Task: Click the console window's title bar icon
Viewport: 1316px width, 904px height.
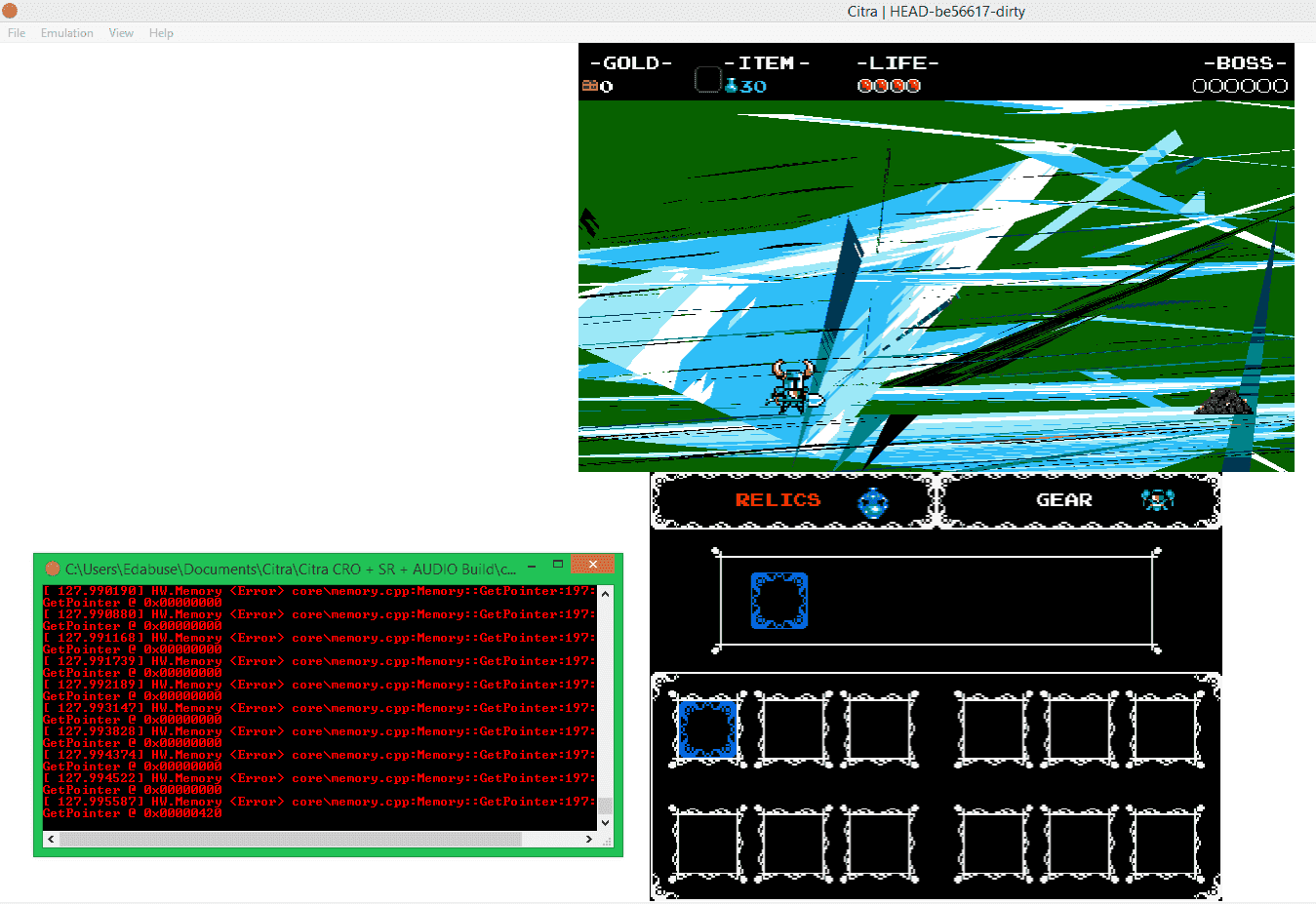Action: point(53,569)
